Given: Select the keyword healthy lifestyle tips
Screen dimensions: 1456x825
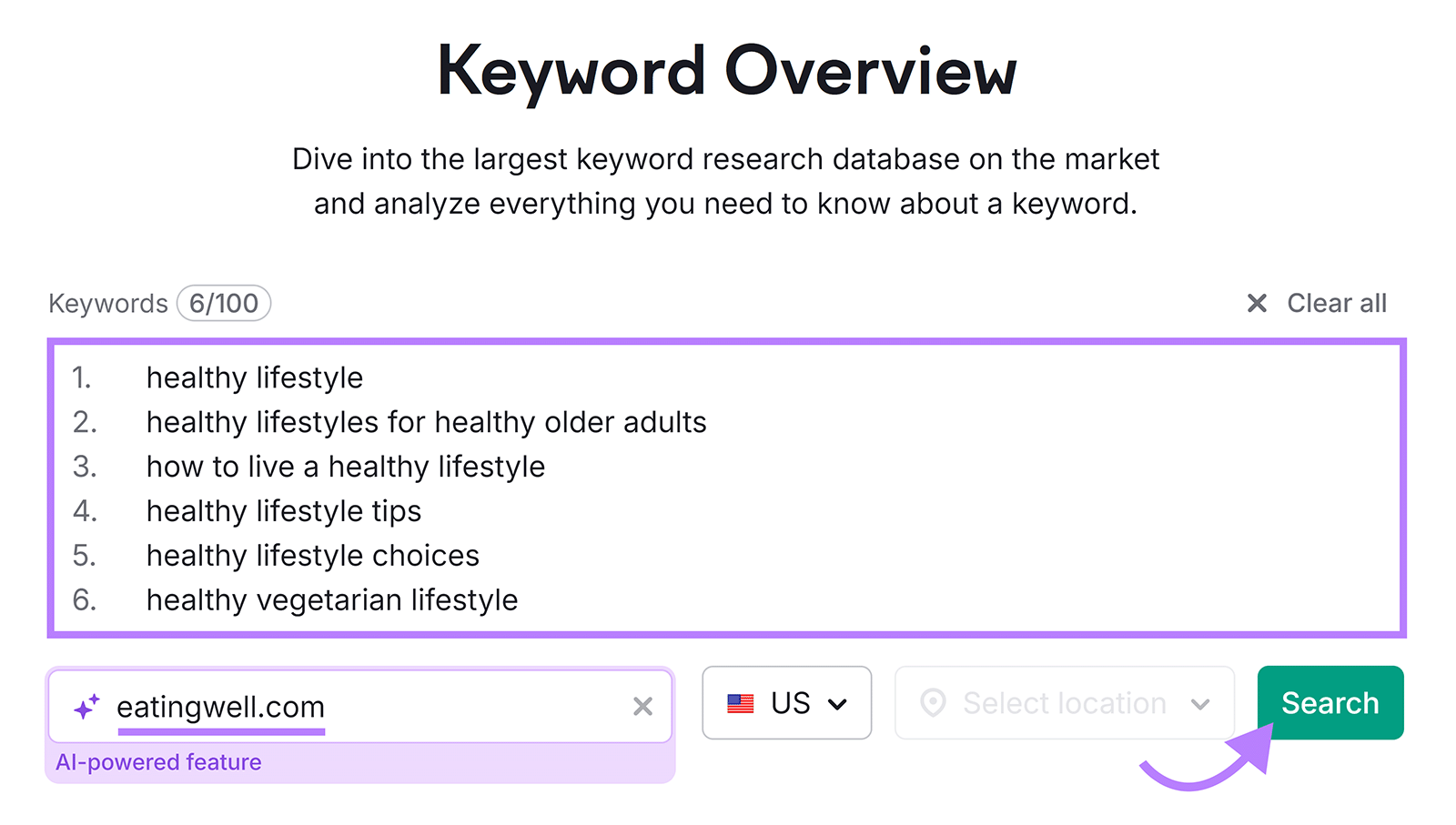Looking at the screenshot, I should click(x=283, y=511).
